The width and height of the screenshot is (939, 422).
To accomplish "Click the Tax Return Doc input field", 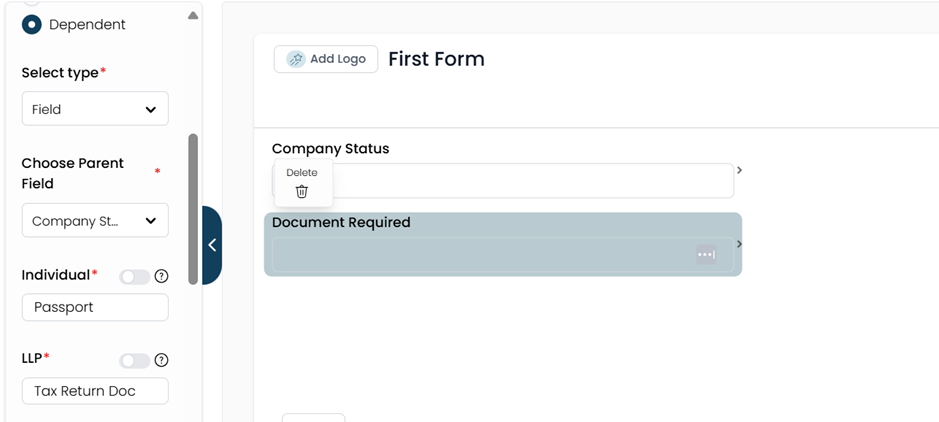I will pos(95,391).
